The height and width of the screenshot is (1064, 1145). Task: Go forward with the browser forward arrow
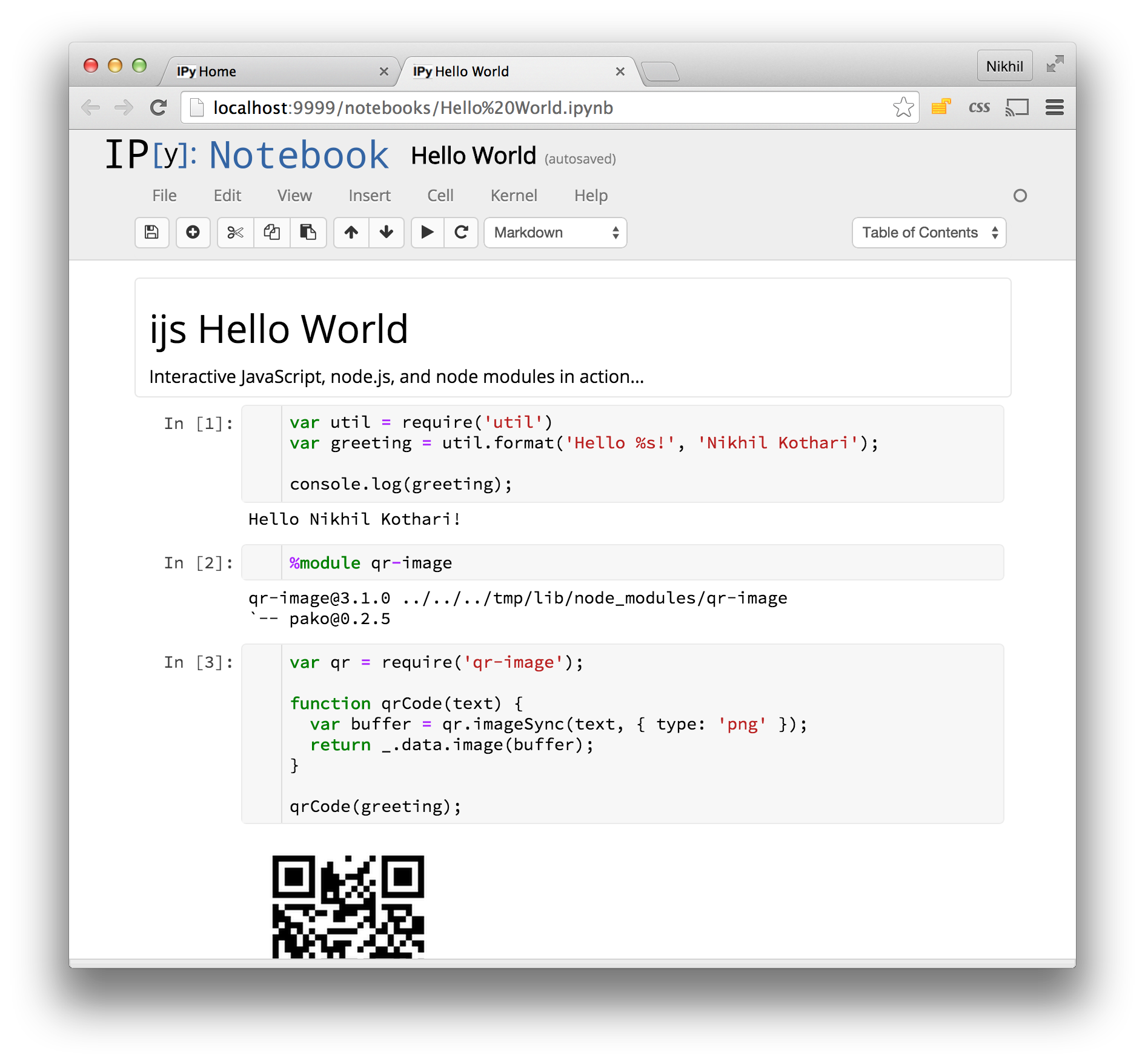tap(124, 108)
